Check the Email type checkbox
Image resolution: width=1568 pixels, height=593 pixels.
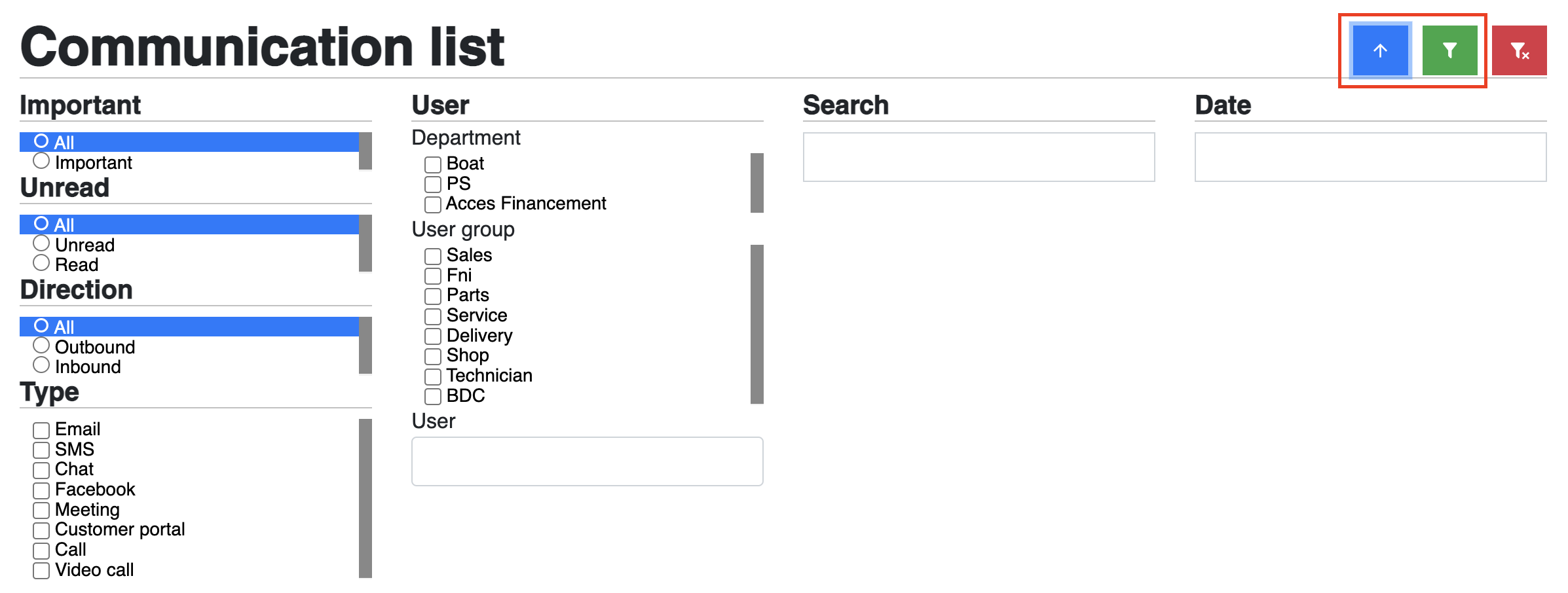[41, 430]
